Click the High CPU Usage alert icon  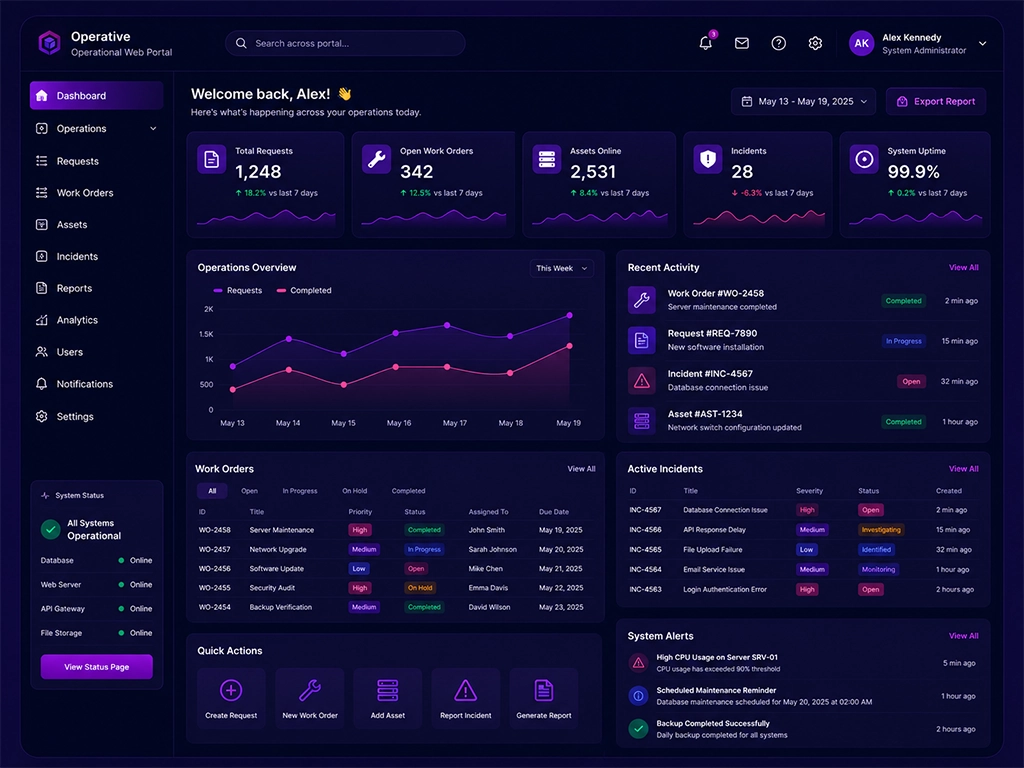[x=638, y=663]
